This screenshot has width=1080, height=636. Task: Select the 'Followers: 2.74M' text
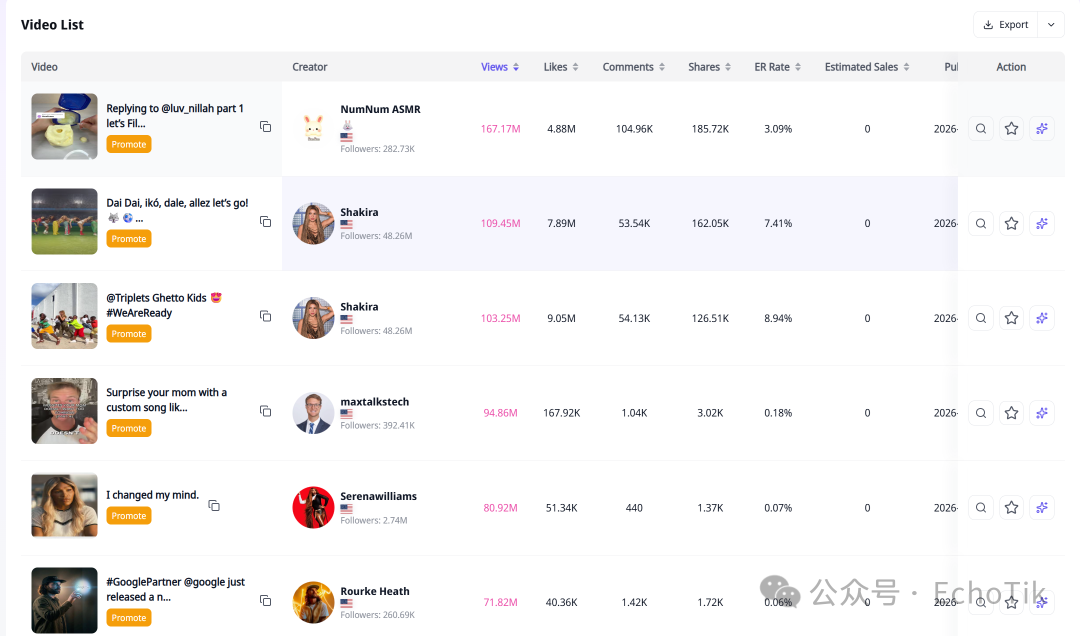pyautogui.click(x=374, y=520)
